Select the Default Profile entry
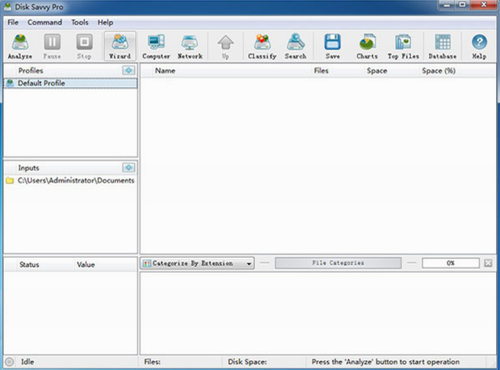500x370 pixels. [70, 83]
